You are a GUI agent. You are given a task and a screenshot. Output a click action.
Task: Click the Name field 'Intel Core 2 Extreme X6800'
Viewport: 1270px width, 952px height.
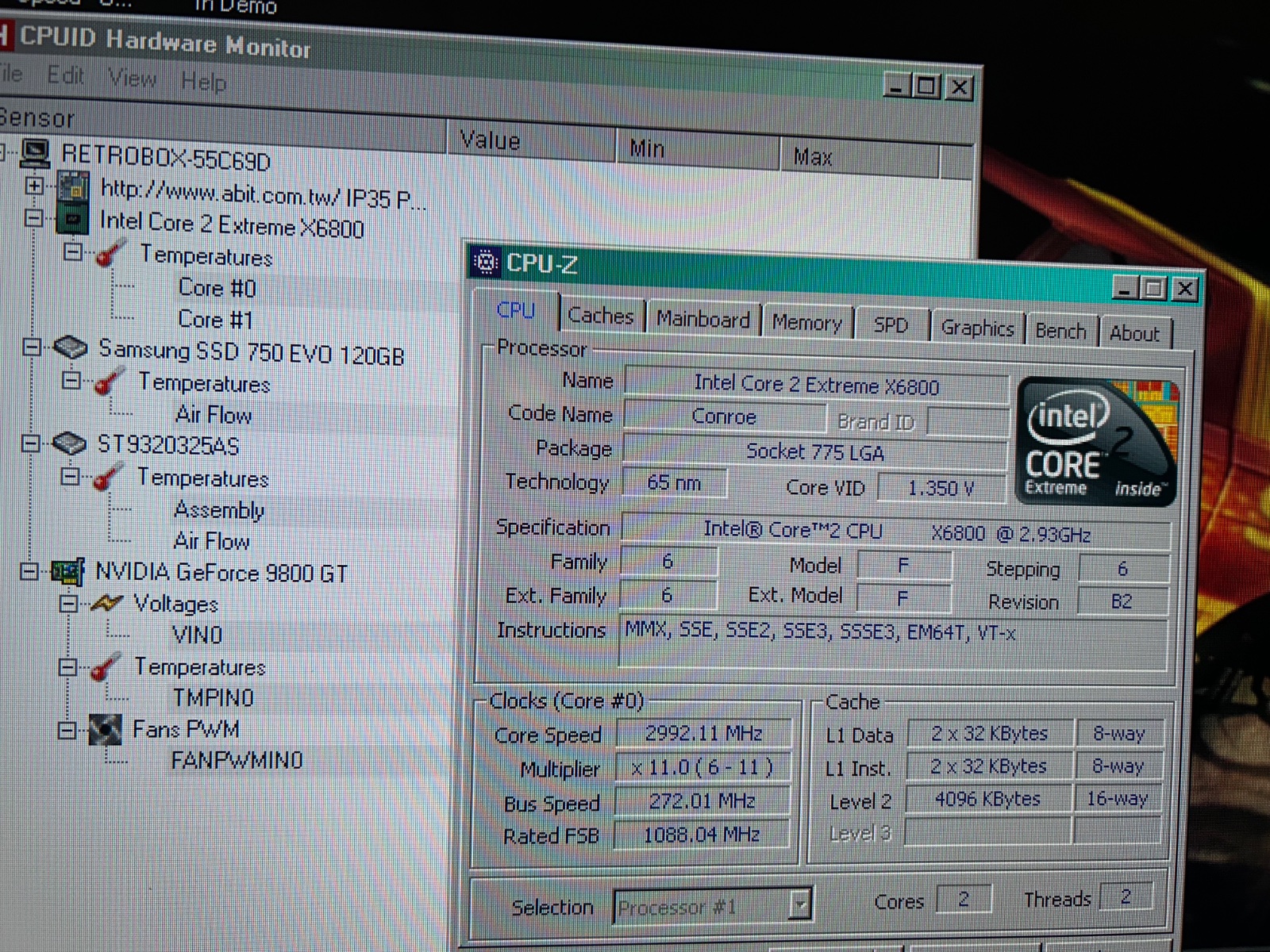pos(816,386)
